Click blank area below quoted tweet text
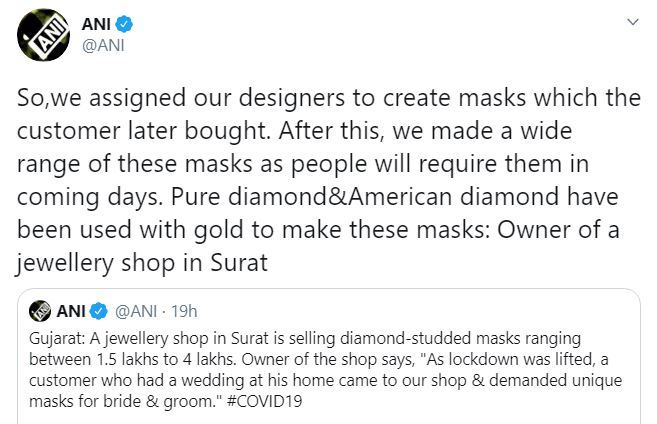 pos(328,418)
